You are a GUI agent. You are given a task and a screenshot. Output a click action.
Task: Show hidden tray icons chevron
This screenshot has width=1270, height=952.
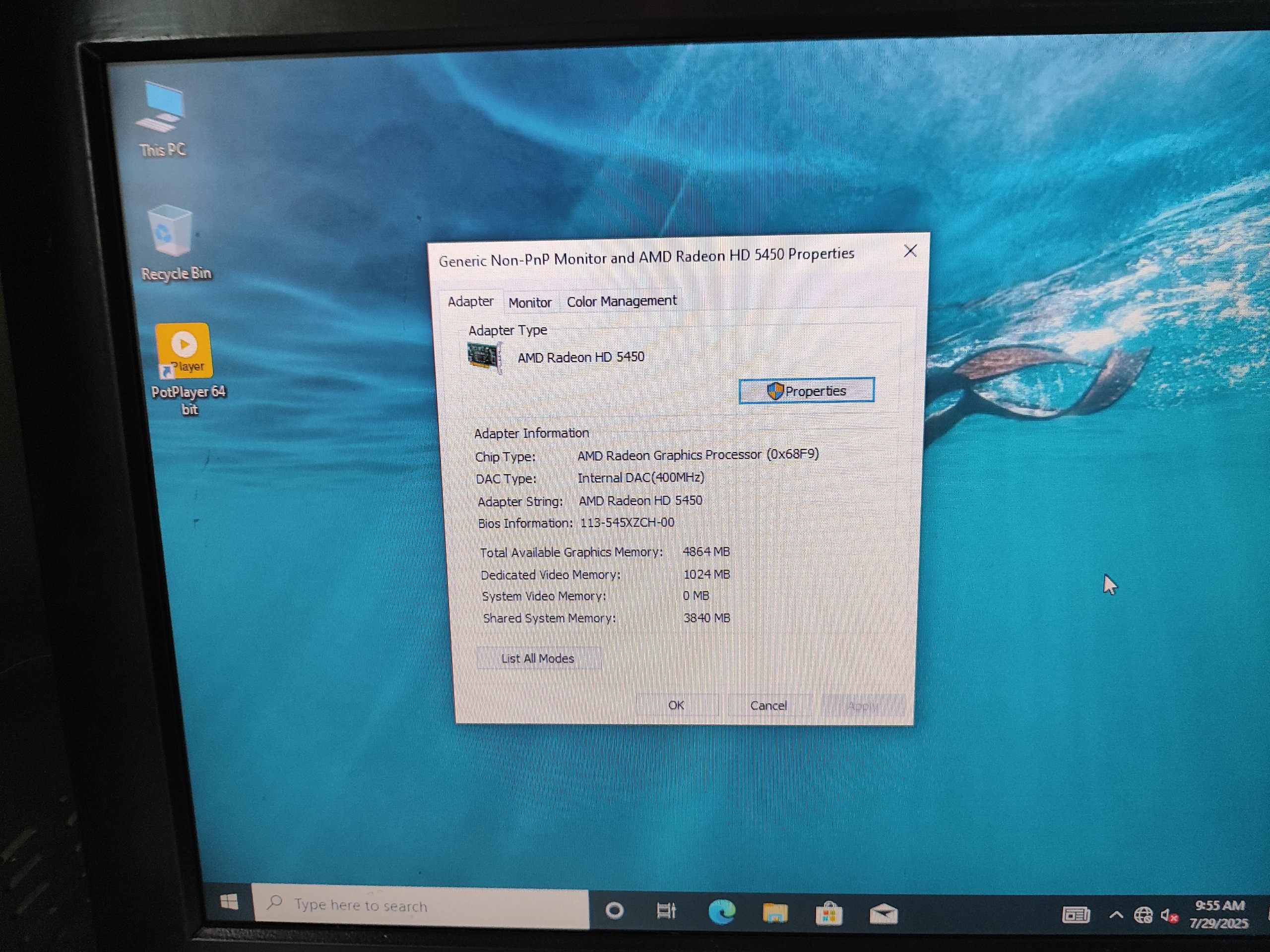(1116, 915)
